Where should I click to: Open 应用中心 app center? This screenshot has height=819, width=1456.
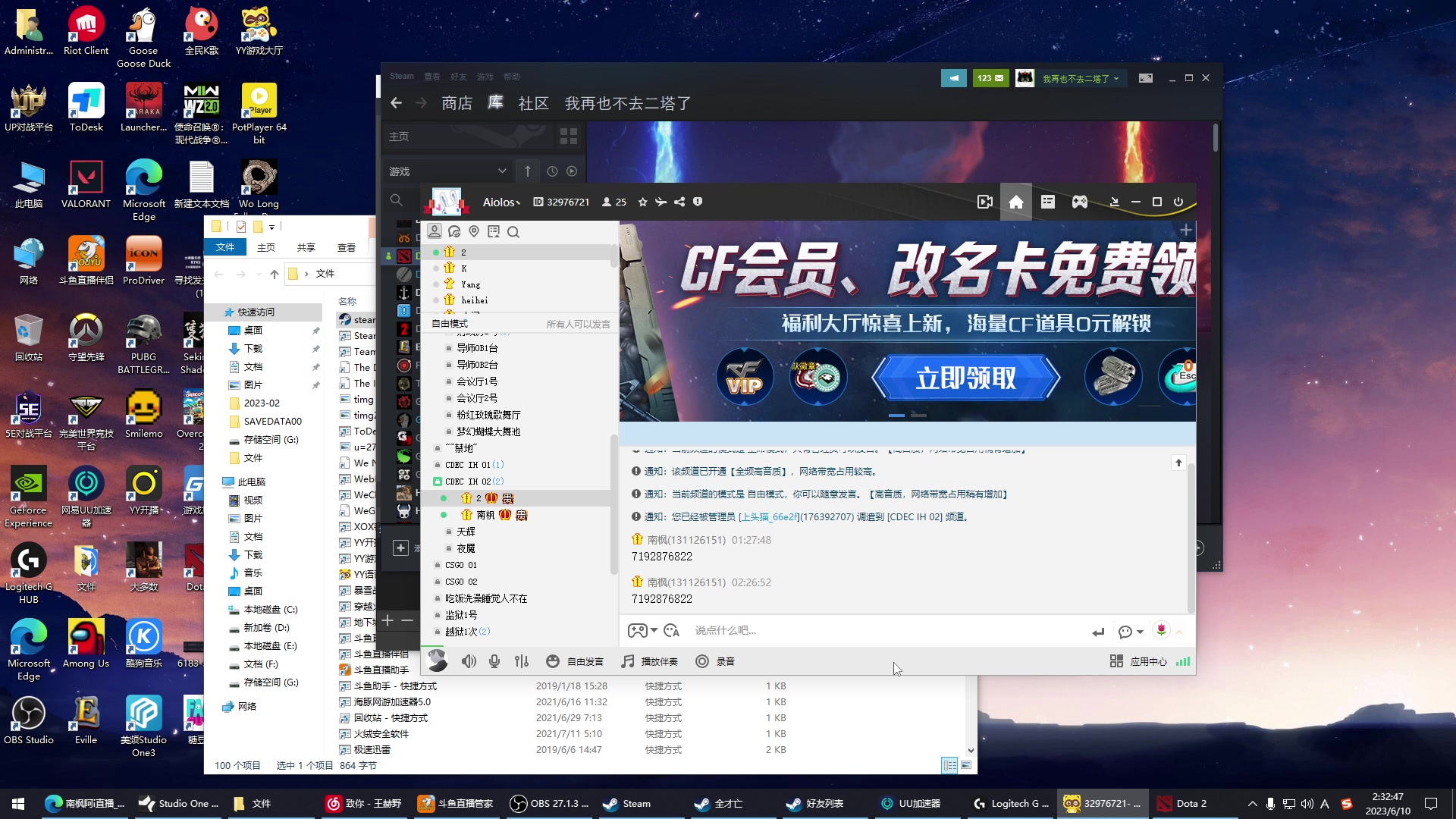click(x=1138, y=661)
